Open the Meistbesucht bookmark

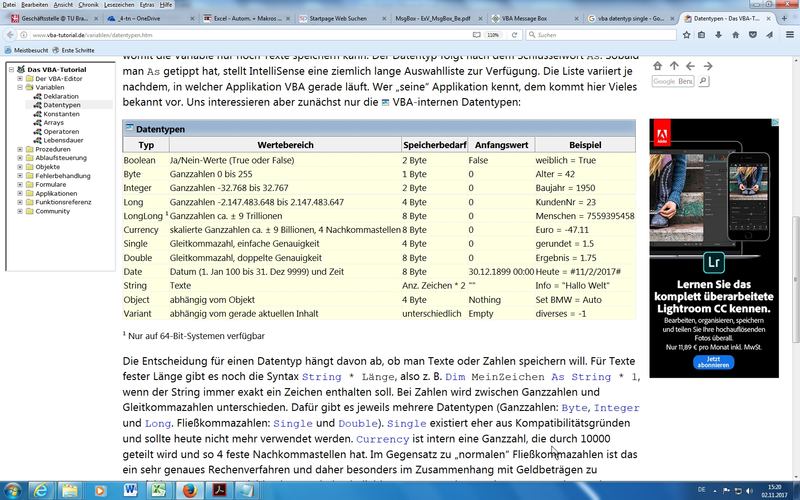28,48
